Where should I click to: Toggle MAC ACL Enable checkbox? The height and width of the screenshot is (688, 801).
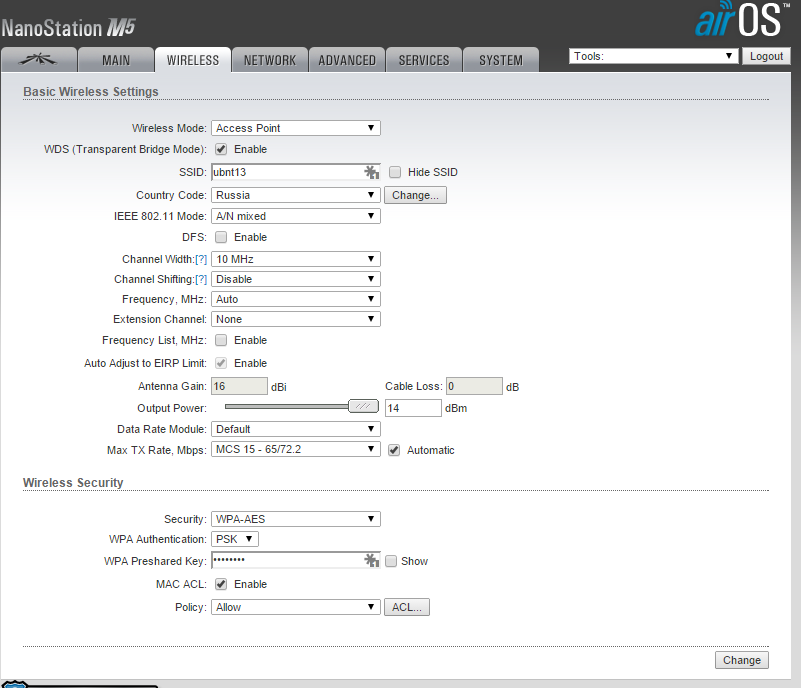point(221,584)
